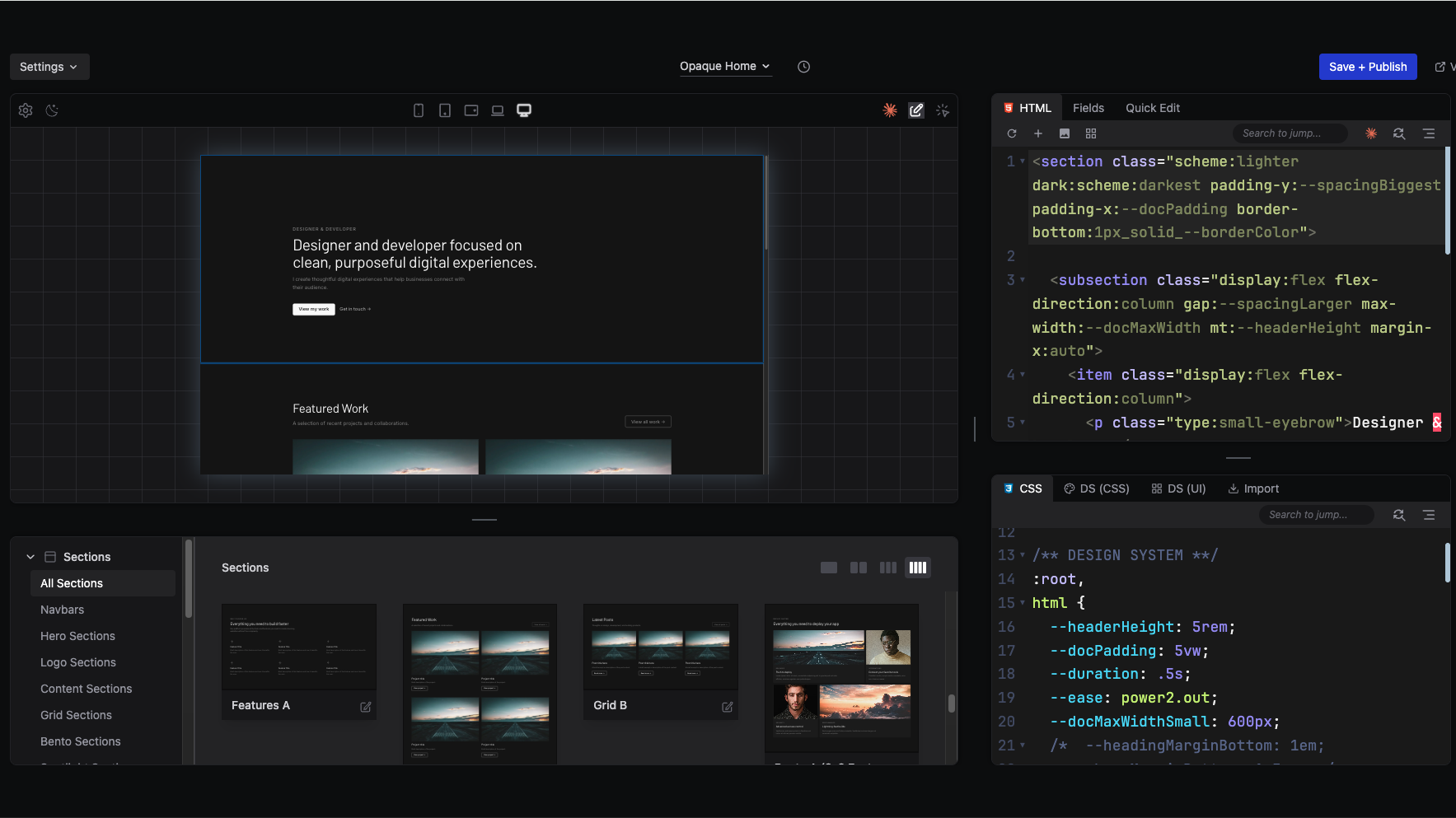Click the preview canvas gear settings icon
This screenshot has width=1456, height=818.
[26, 110]
